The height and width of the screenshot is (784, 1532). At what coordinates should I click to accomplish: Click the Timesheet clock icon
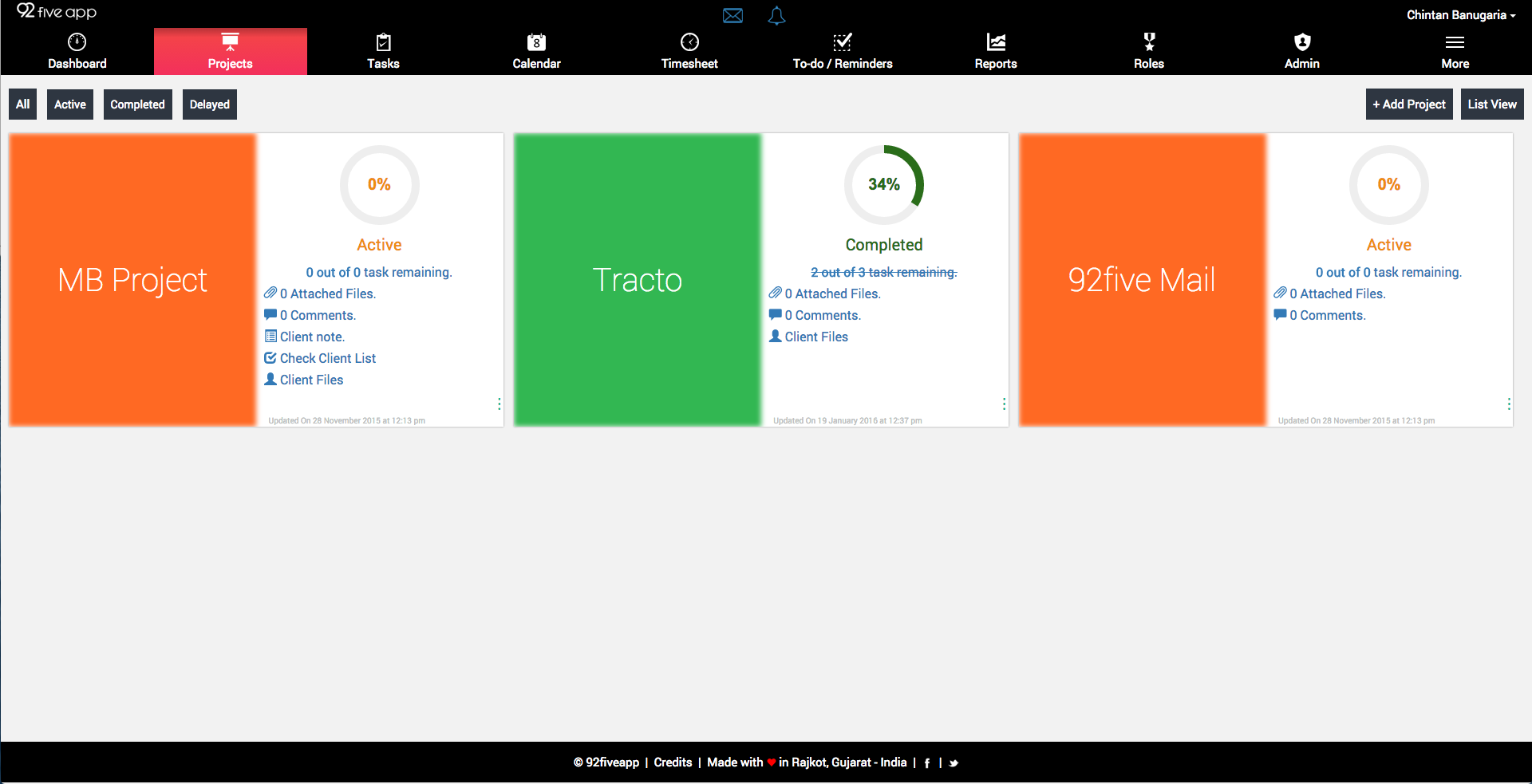(x=689, y=41)
